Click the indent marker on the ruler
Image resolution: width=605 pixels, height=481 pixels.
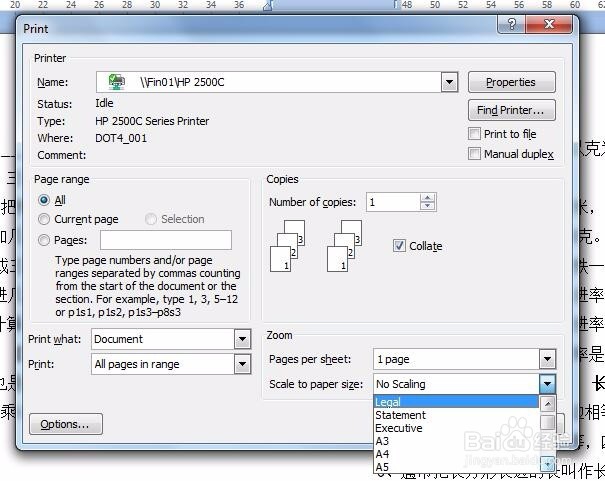[268, 6]
